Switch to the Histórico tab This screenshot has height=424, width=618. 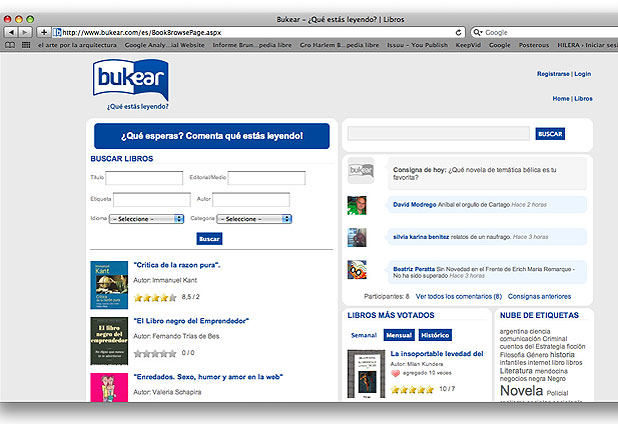click(434, 335)
